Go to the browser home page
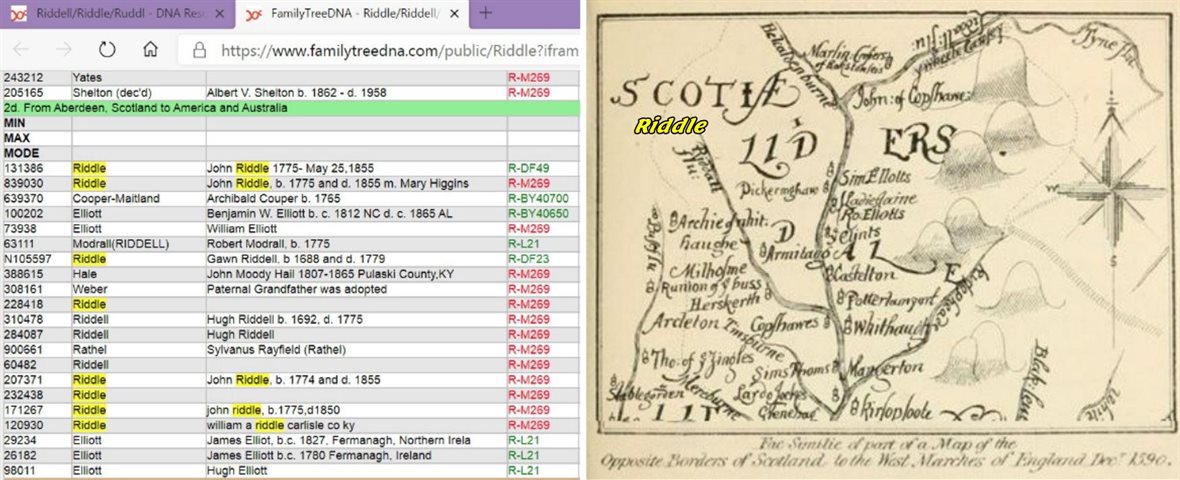The width and height of the screenshot is (1180, 480). point(150,49)
